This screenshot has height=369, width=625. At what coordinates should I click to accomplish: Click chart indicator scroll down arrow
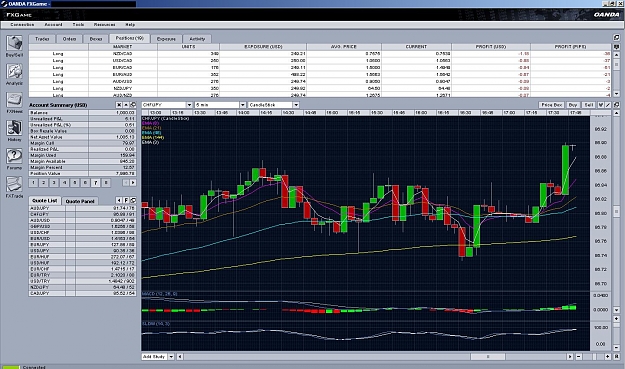point(616,310)
